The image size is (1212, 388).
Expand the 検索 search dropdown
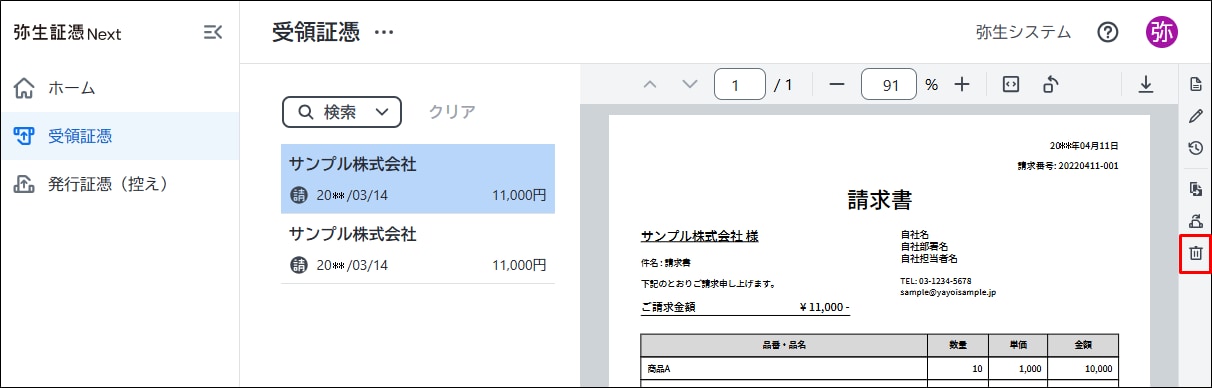(342, 112)
